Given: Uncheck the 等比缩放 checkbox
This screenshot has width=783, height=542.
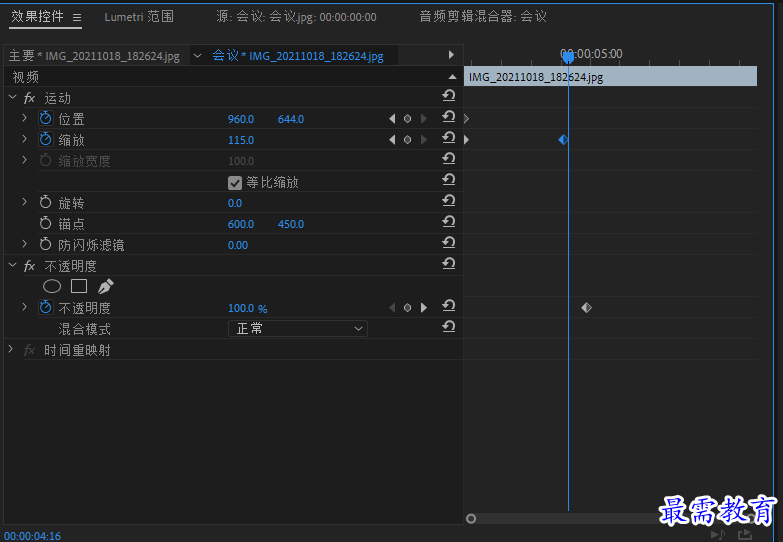Looking at the screenshot, I should coord(235,183).
